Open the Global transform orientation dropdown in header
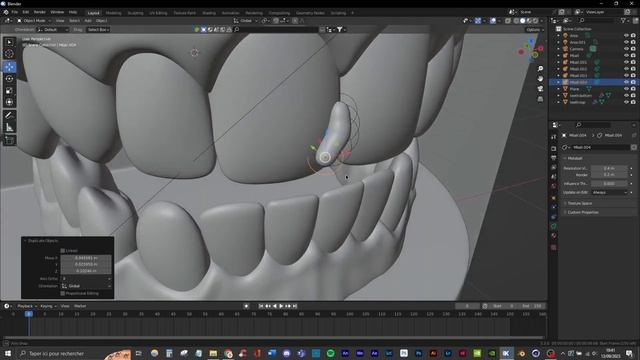Screen dimensions: 640x360 tap(246, 20)
